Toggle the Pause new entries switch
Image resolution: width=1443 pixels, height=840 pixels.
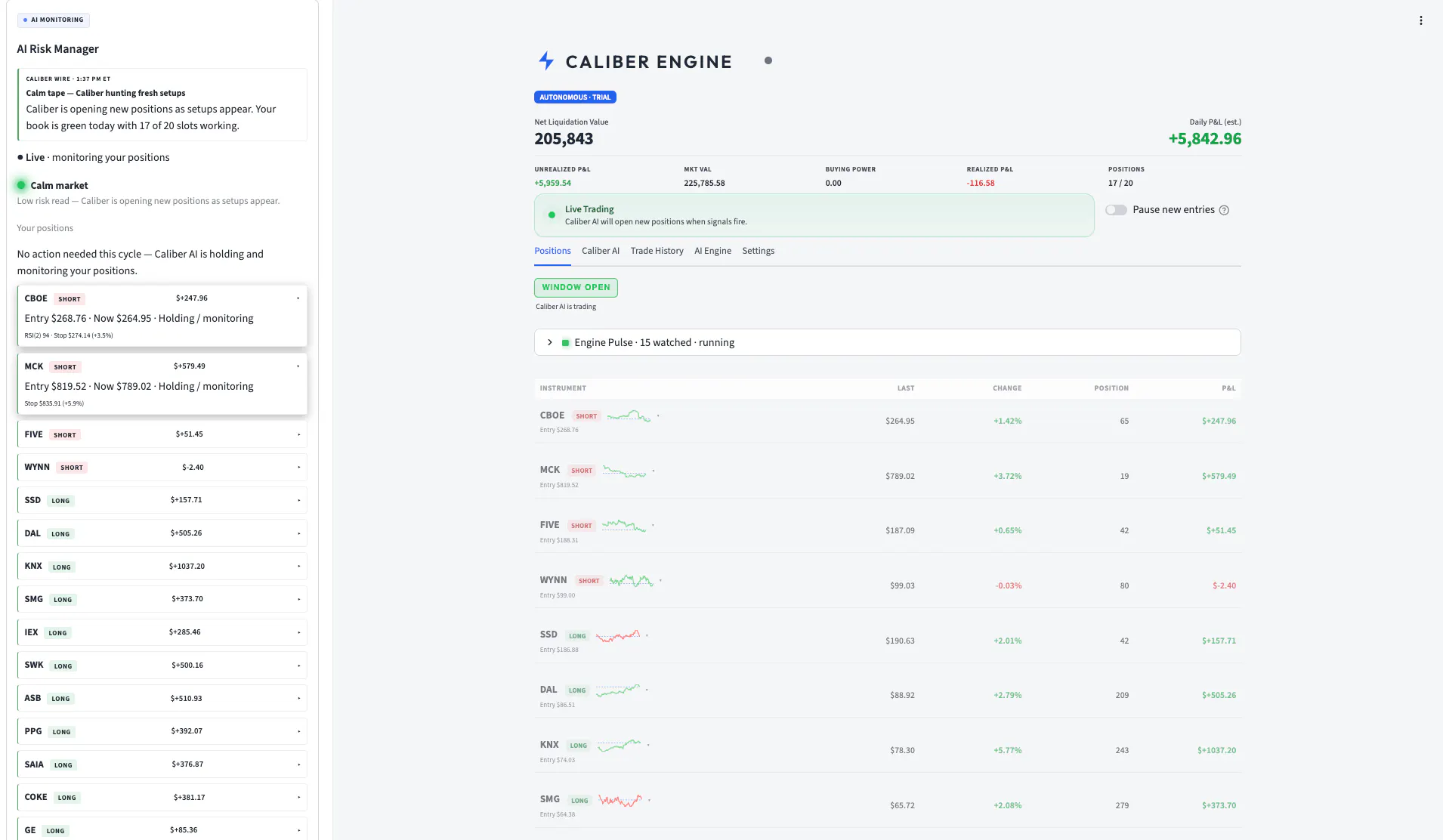pos(1116,210)
